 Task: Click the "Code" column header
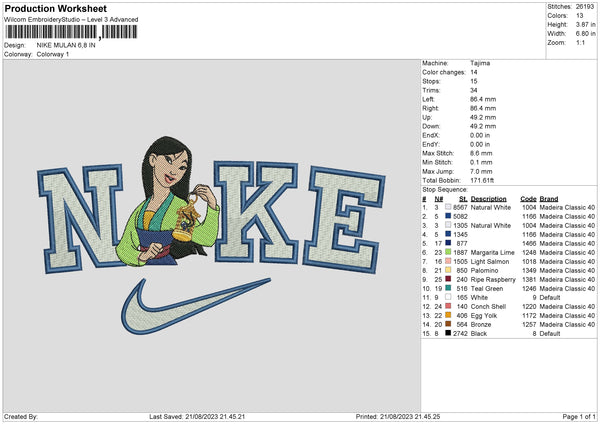click(x=528, y=199)
